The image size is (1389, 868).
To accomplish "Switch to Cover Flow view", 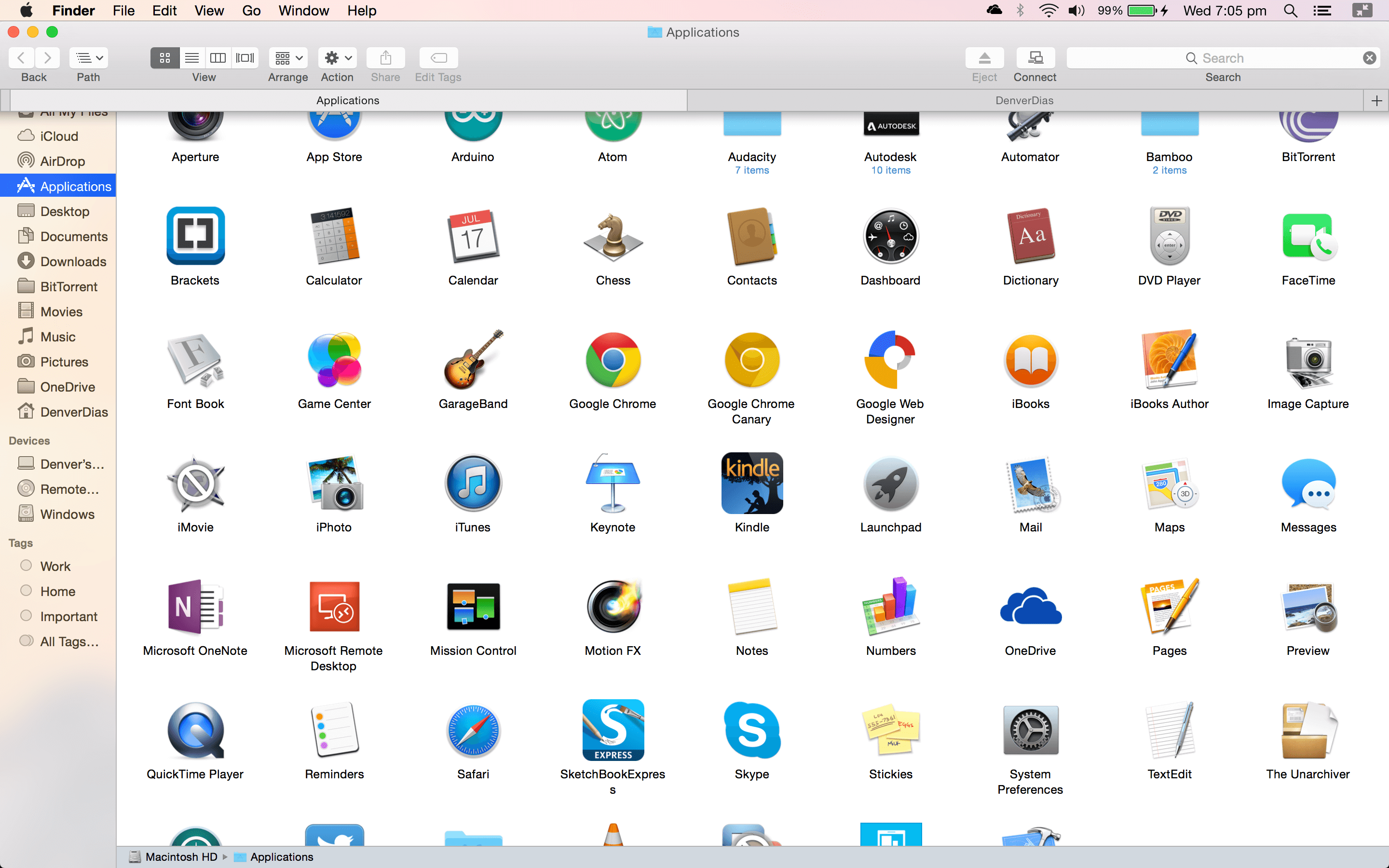I will [245, 58].
